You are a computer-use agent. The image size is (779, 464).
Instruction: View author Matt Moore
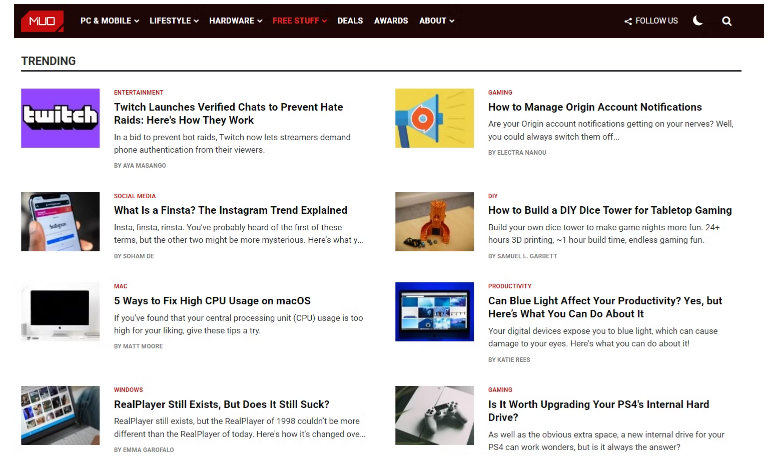143,347
